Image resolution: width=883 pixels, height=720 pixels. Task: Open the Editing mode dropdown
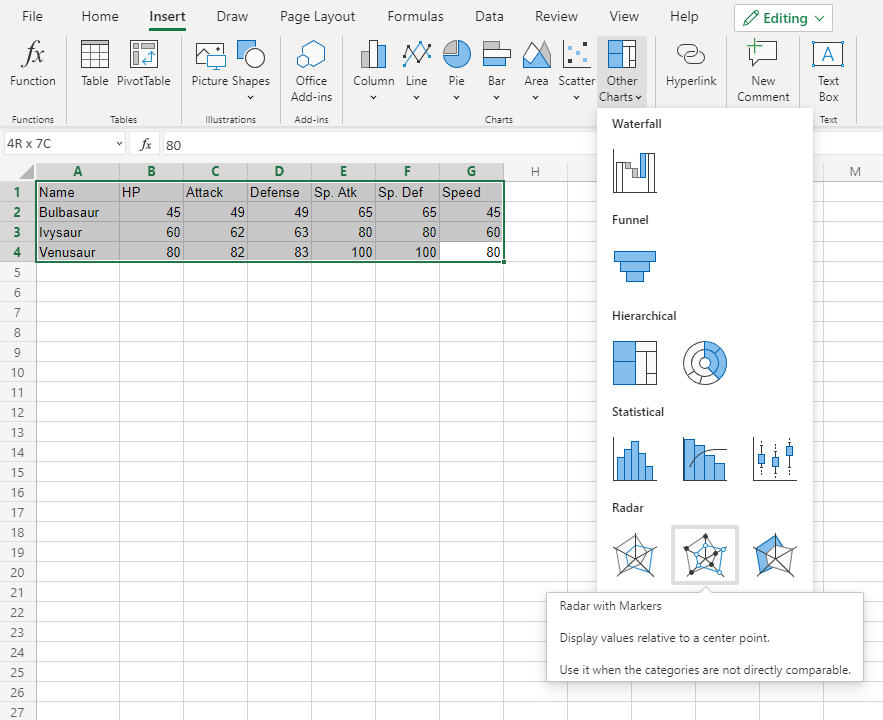783,18
